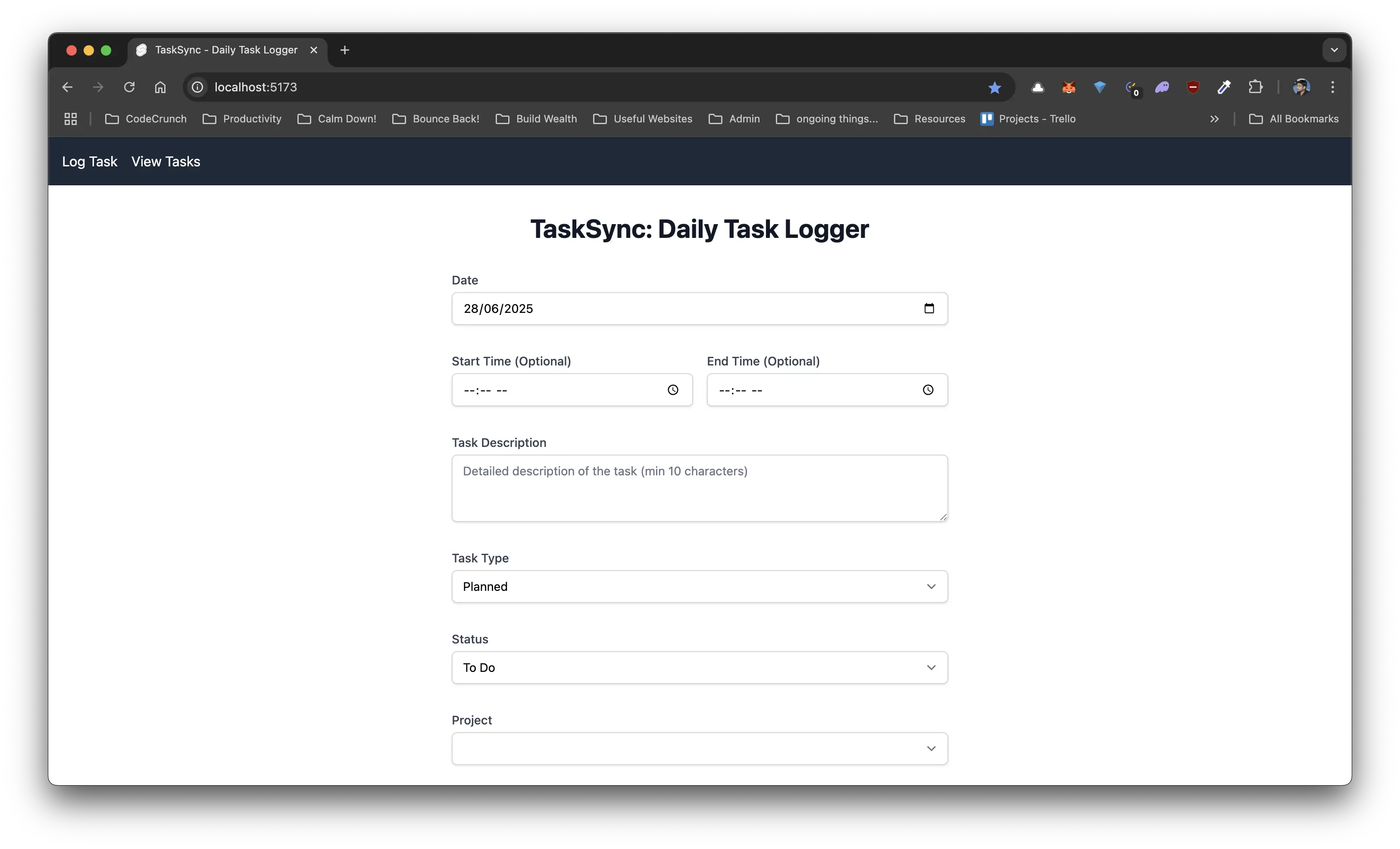Click into the Task Description textarea
The width and height of the screenshot is (1400, 849).
[700, 488]
